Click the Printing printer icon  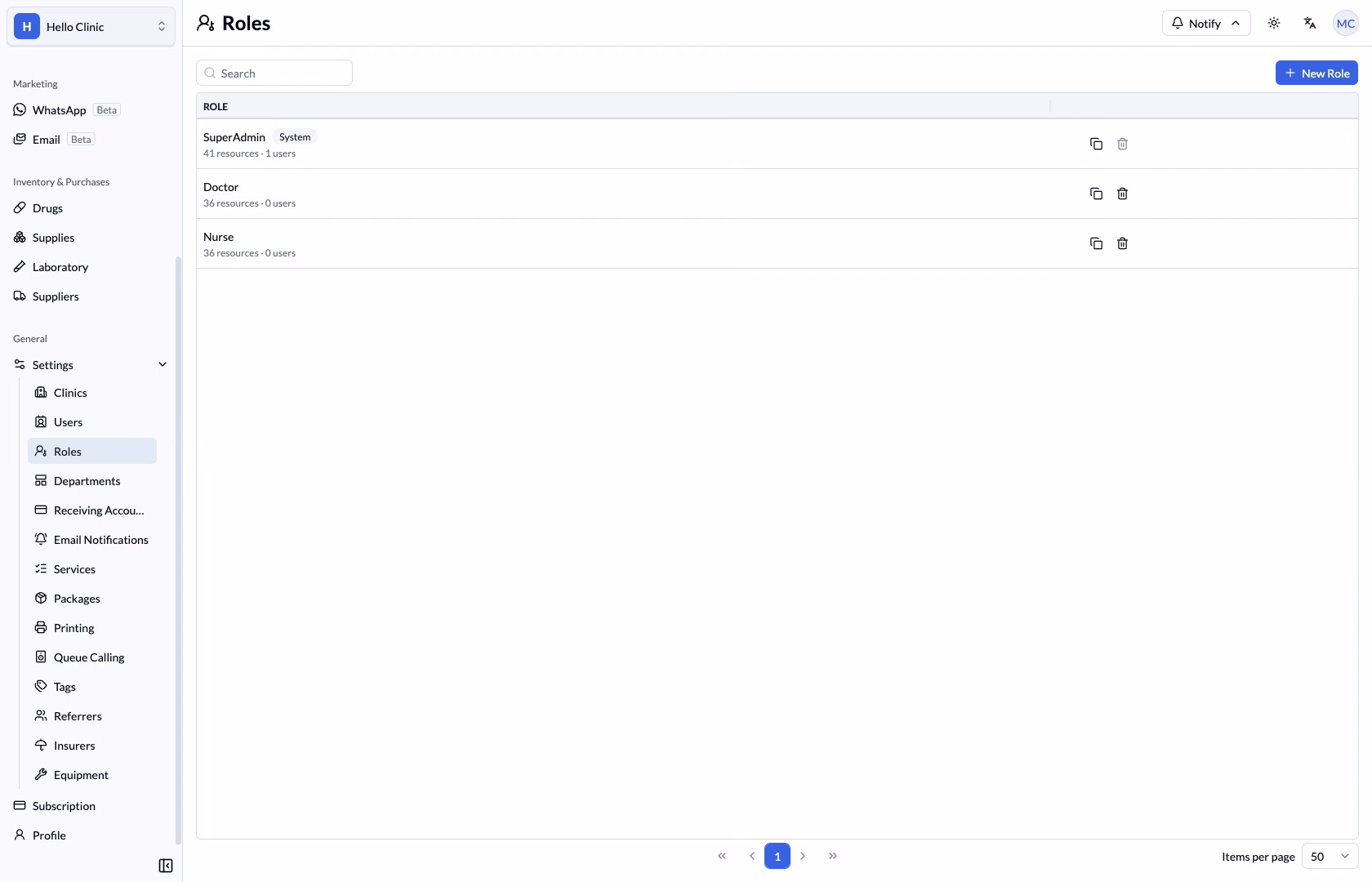(x=41, y=627)
